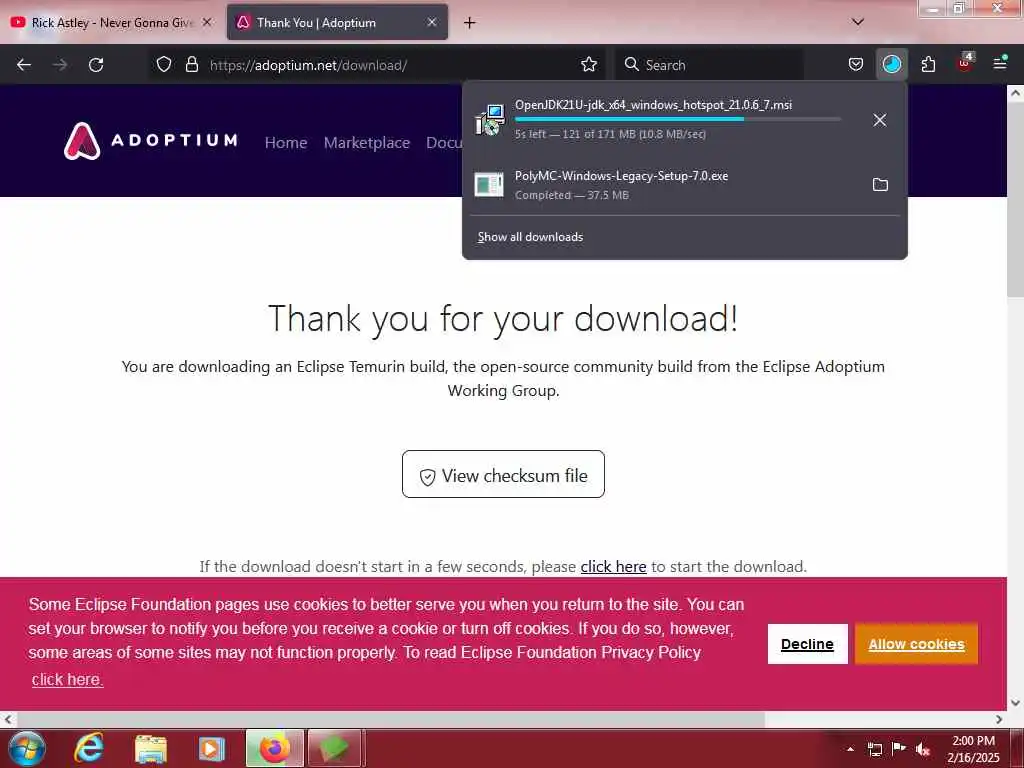Open the uBlock Origin extension icon
The height and width of the screenshot is (768, 1024).
965,63
